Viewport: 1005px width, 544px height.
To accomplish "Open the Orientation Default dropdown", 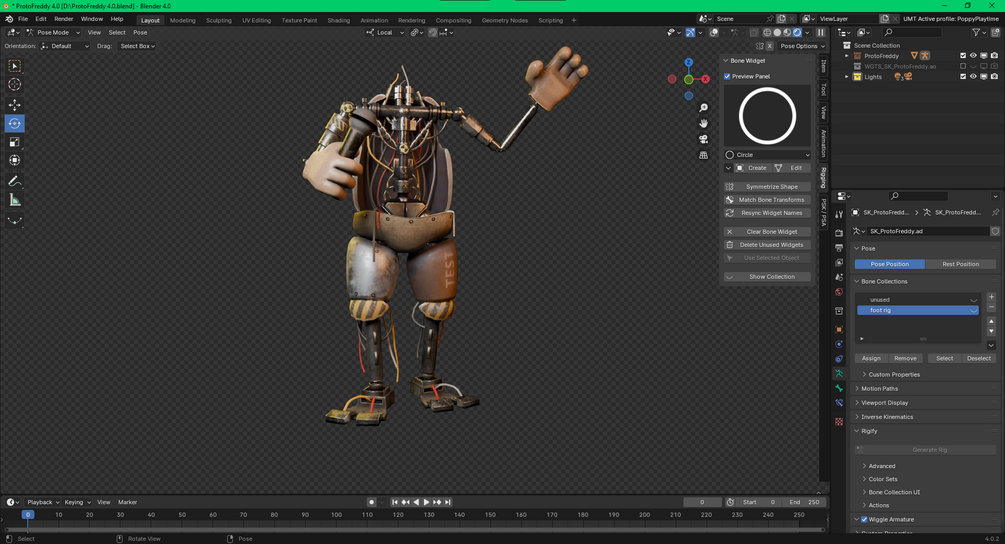I will pos(65,46).
